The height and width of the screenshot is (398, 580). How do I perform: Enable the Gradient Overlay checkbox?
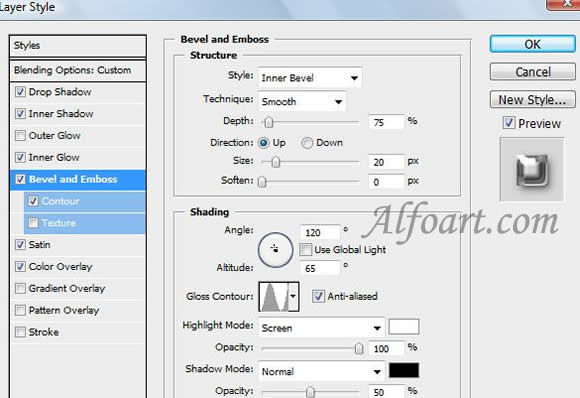click(20, 288)
